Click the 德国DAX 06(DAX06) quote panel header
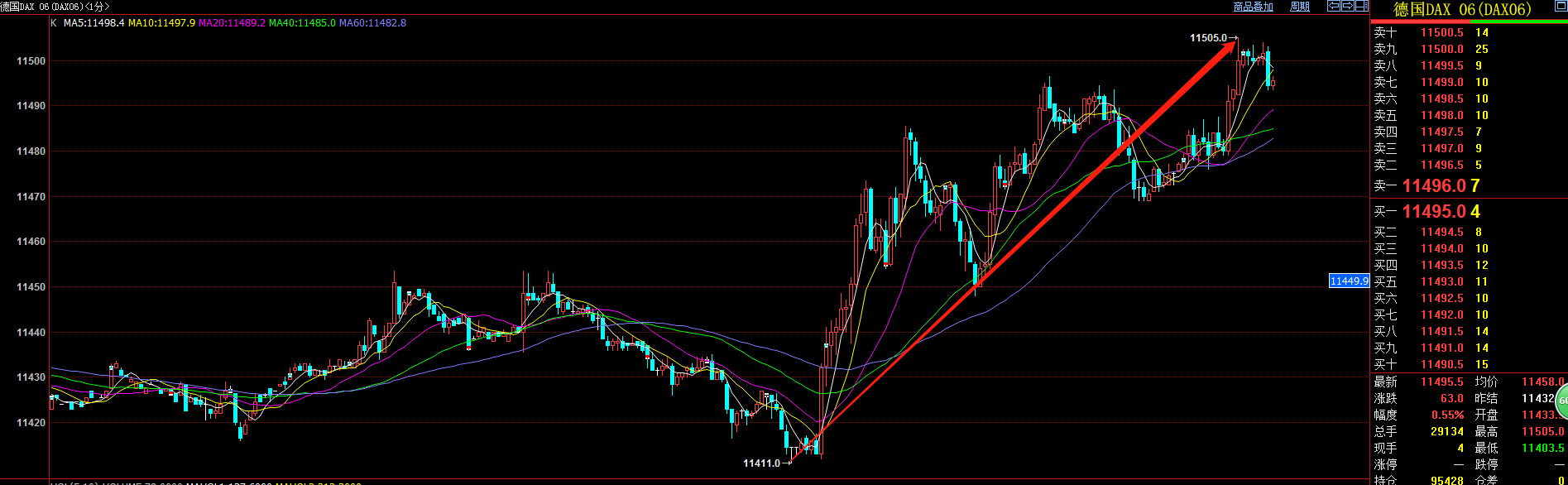 [x=1463, y=9]
